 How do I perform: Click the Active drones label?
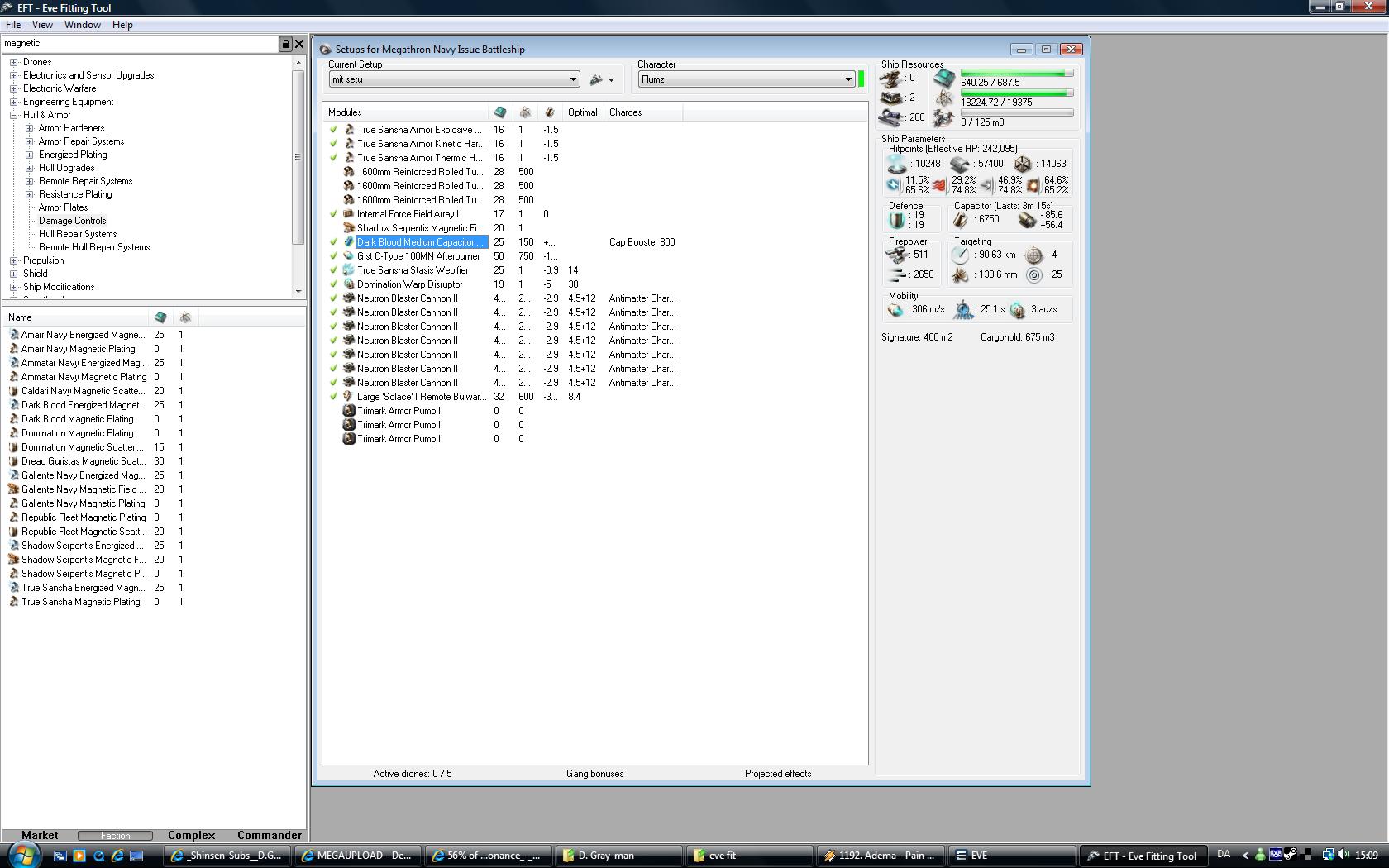tap(413, 774)
